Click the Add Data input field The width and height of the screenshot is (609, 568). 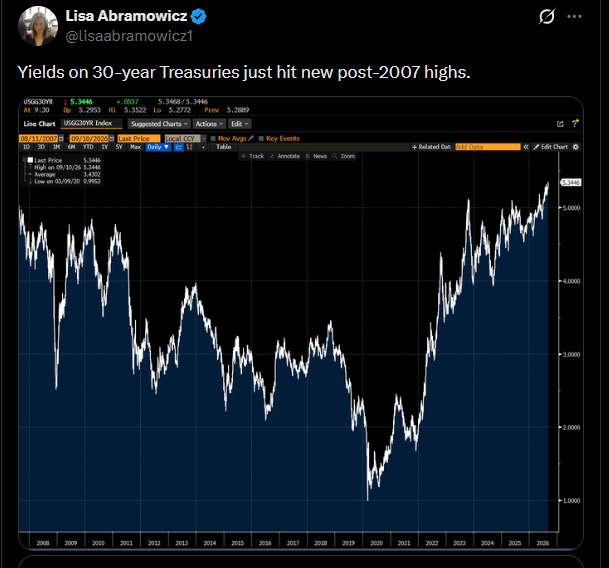coord(488,147)
